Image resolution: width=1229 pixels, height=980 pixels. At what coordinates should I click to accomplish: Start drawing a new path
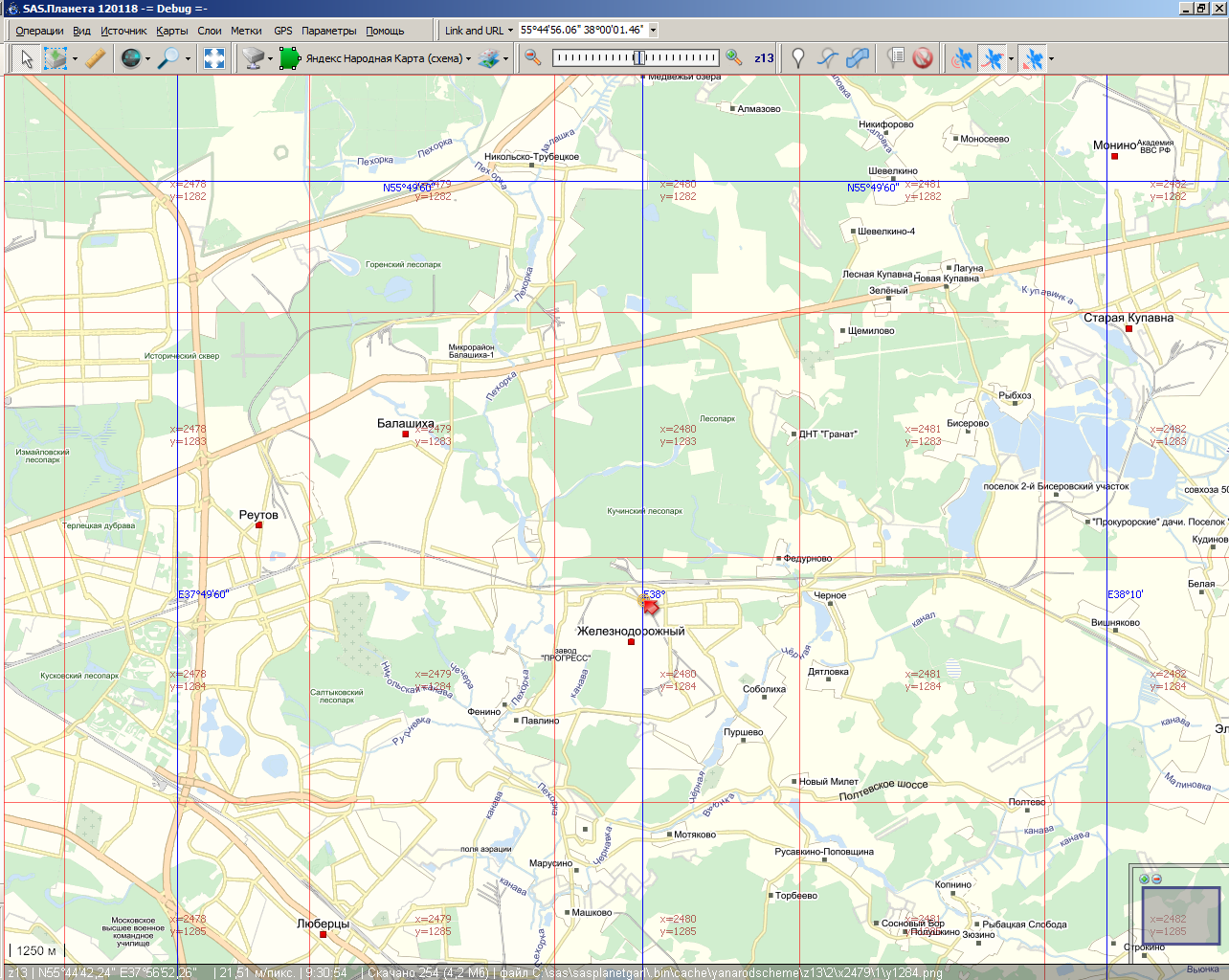click(828, 58)
